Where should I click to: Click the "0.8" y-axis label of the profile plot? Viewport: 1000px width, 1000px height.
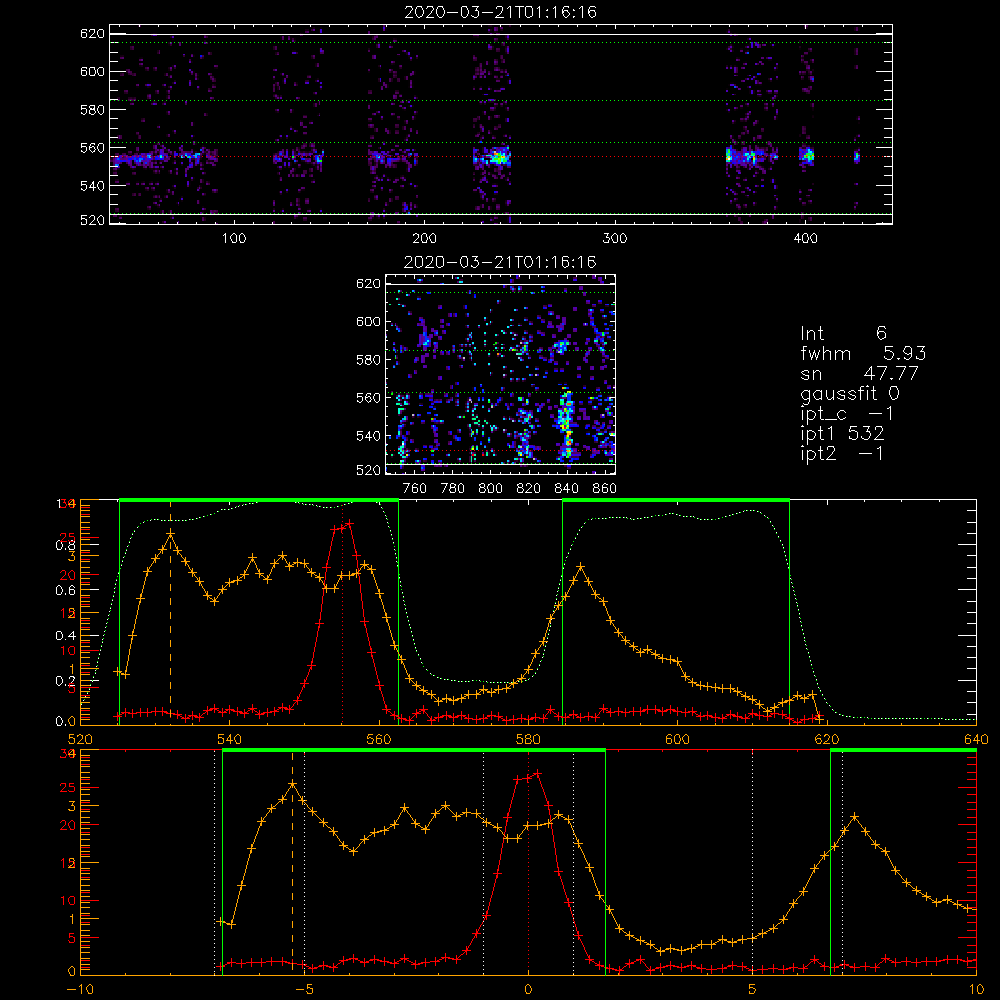pos(65,545)
